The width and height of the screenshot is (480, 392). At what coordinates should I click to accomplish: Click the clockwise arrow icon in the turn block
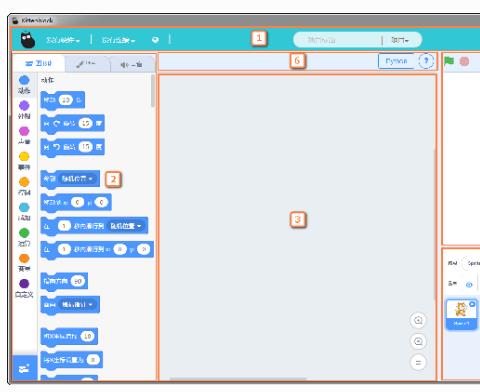coord(57,123)
